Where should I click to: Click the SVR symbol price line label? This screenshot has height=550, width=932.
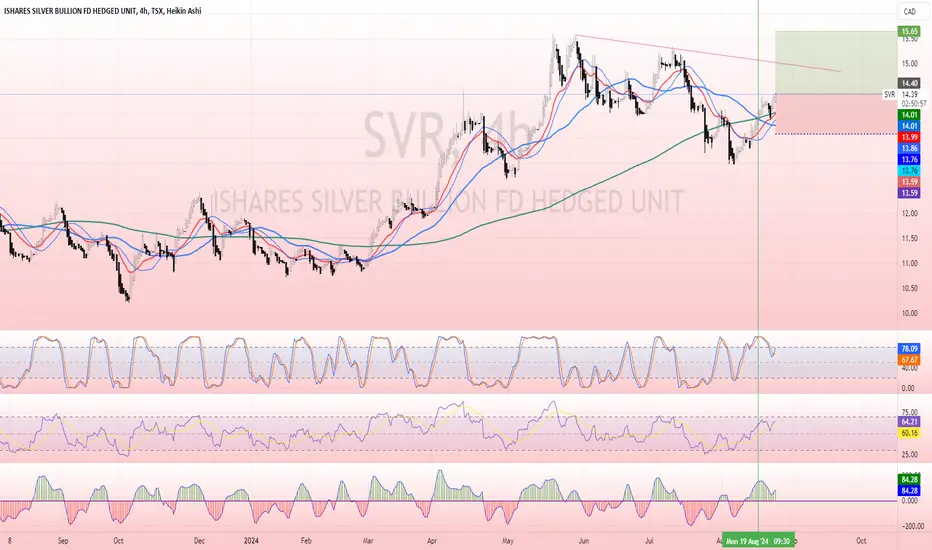(890, 95)
